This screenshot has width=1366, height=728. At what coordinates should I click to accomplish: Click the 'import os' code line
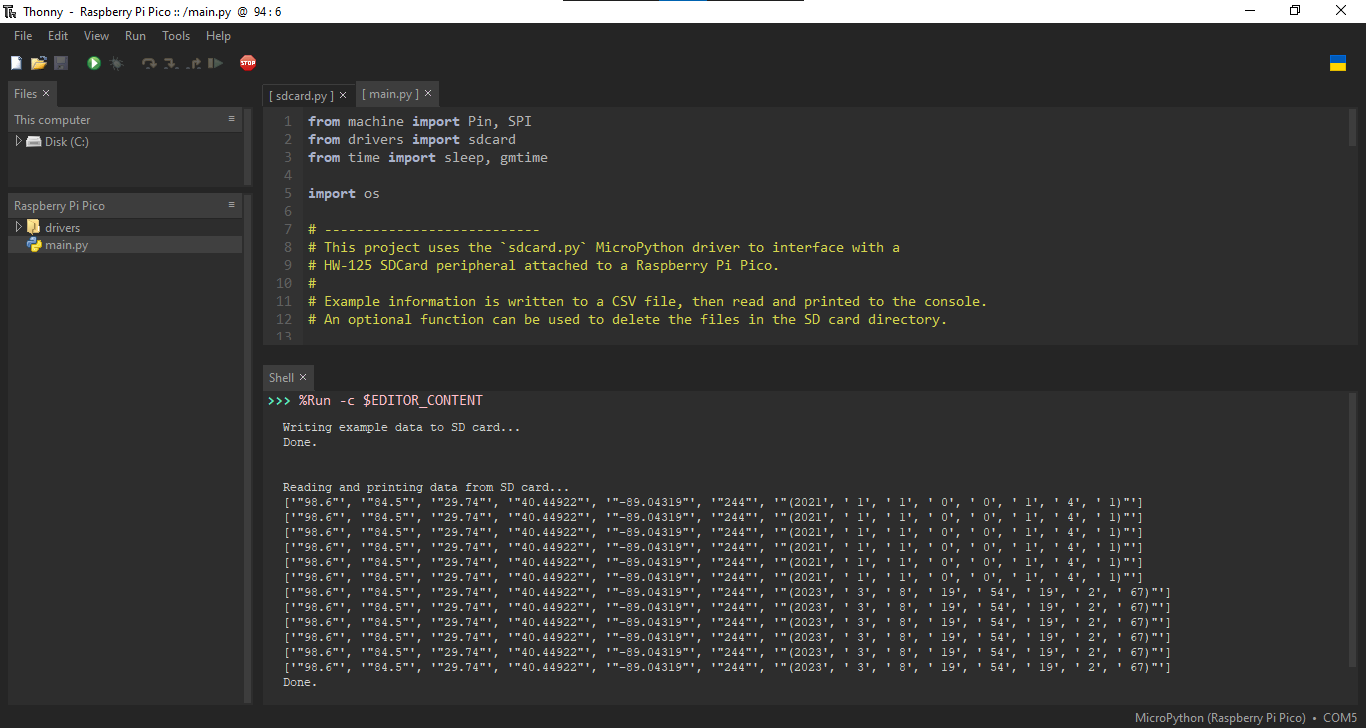click(x=344, y=193)
